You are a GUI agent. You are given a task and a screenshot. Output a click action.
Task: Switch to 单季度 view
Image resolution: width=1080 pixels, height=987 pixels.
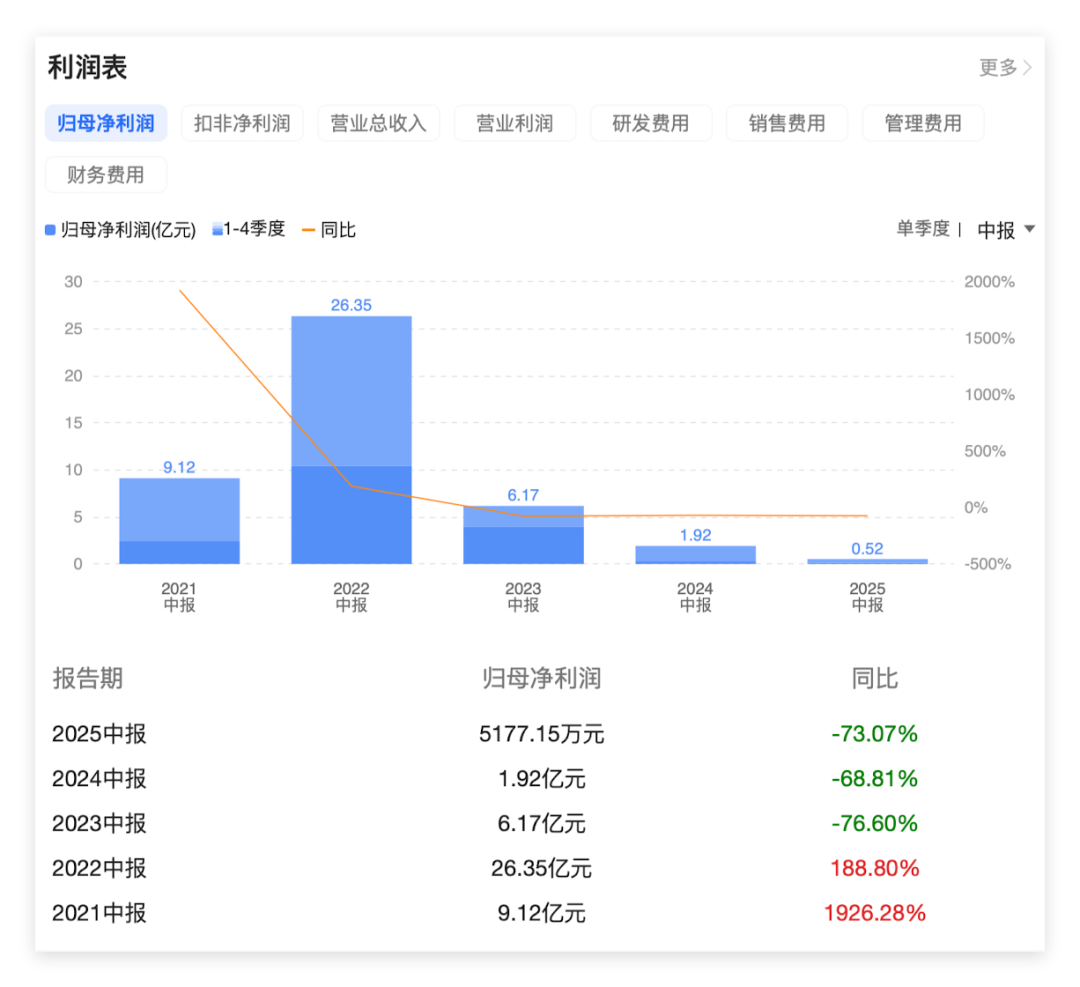[923, 230]
